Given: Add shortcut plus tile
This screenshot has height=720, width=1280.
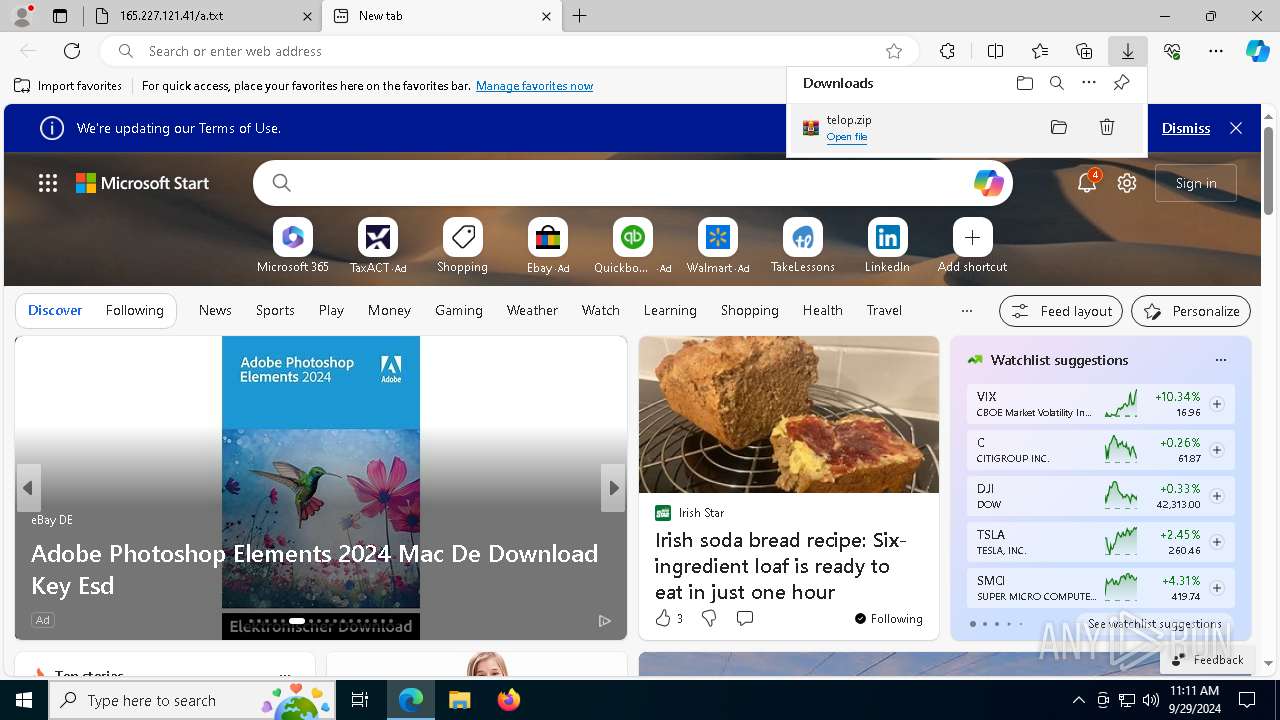Looking at the screenshot, I should (972, 246).
